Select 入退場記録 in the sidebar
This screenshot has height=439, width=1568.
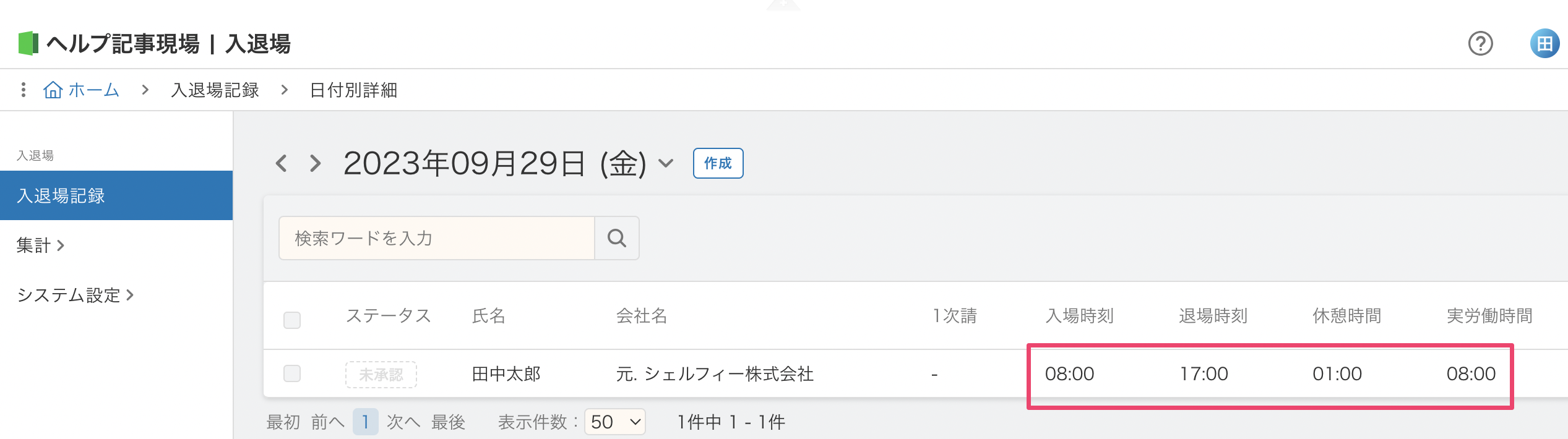click(x=116, y=195)
